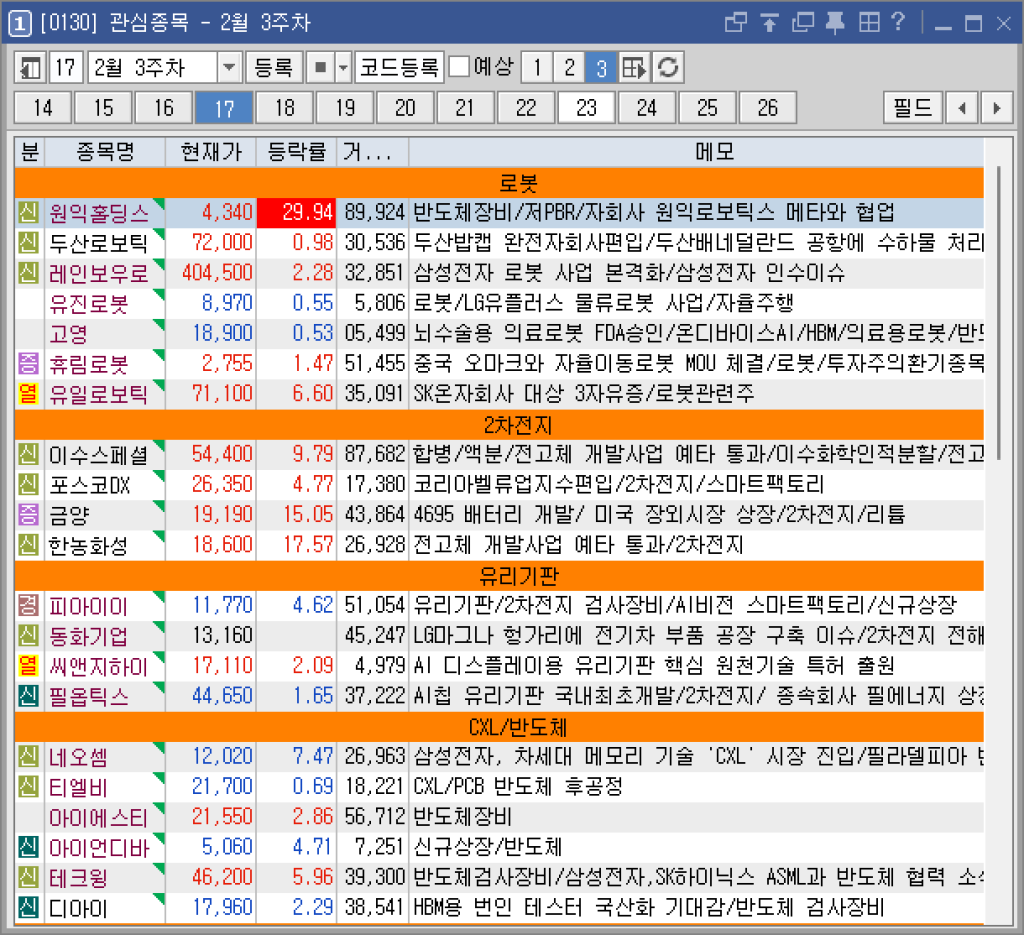Select the 티엘비 stock name
1024x935 pixels.
78,787
